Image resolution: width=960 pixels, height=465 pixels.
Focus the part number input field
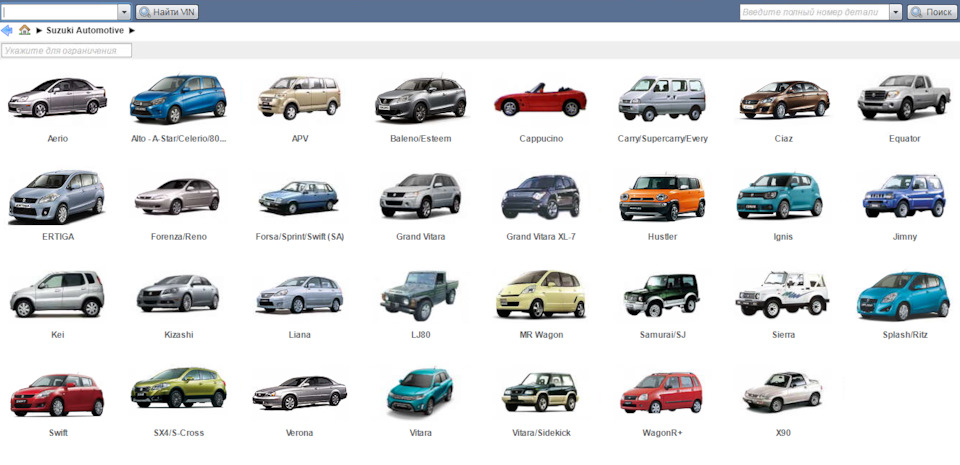click(x=814, y=12)
